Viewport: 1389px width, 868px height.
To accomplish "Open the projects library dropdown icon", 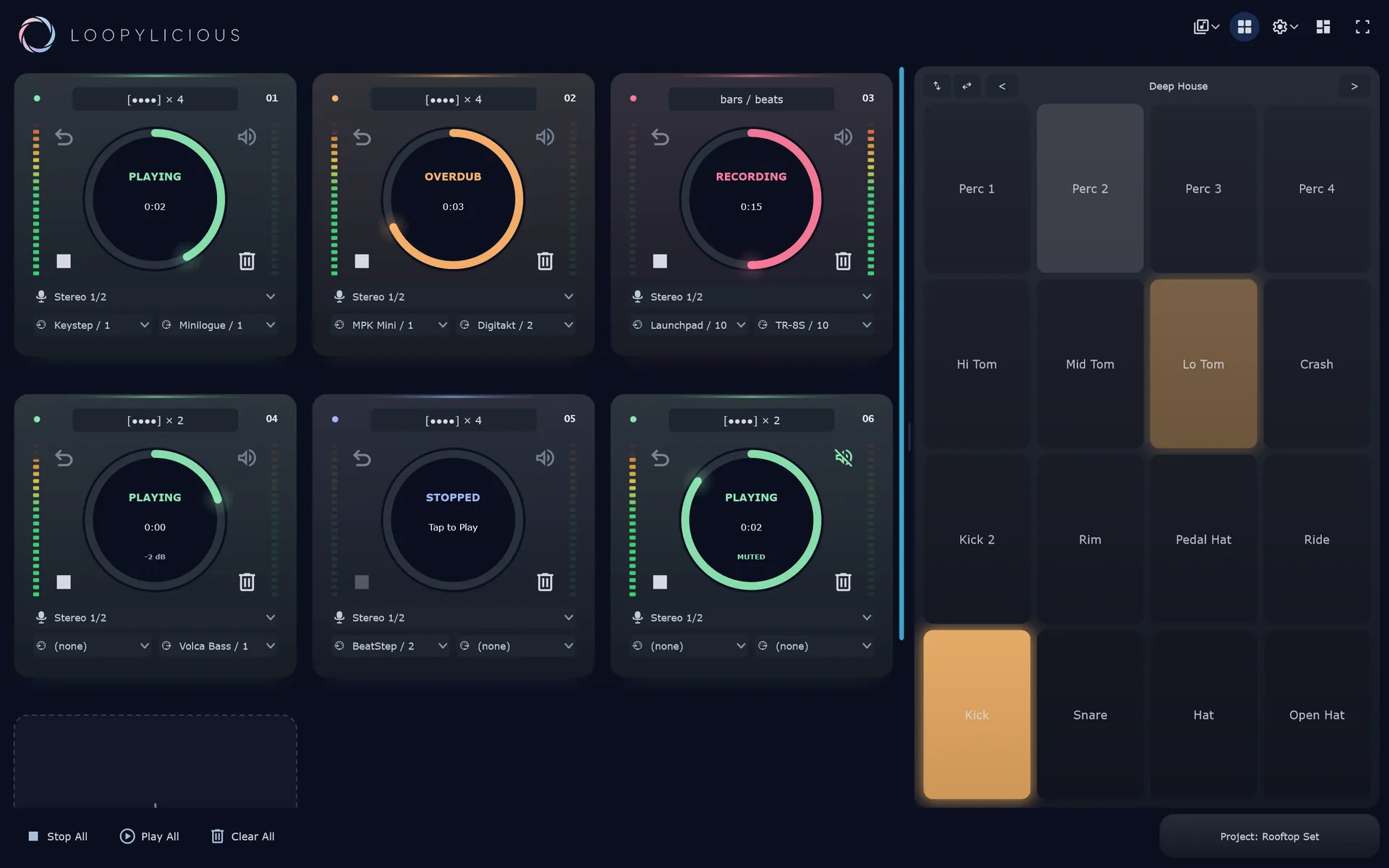I will pos(1206,27).
